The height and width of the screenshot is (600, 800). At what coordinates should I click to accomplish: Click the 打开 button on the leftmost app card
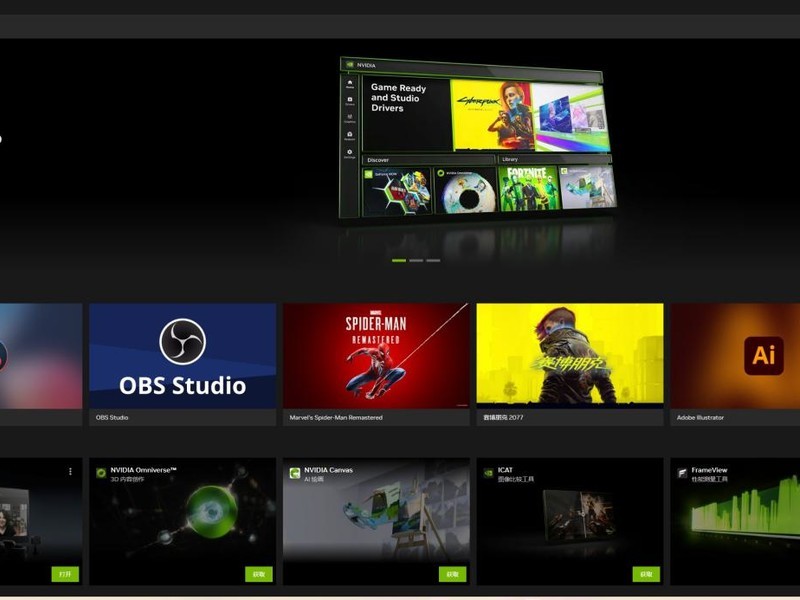point(65,574)
